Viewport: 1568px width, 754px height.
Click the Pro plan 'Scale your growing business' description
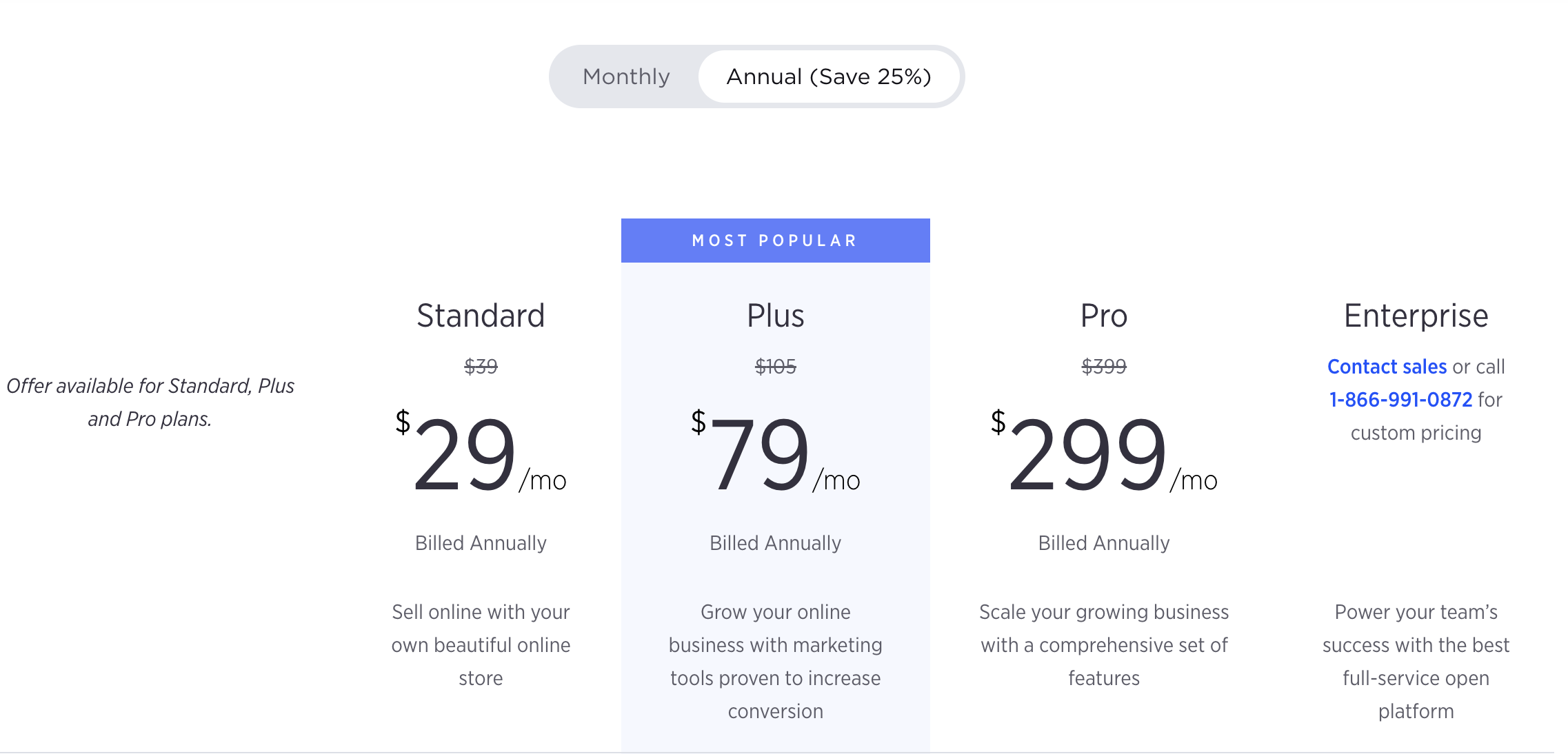tap(1103, 645)
